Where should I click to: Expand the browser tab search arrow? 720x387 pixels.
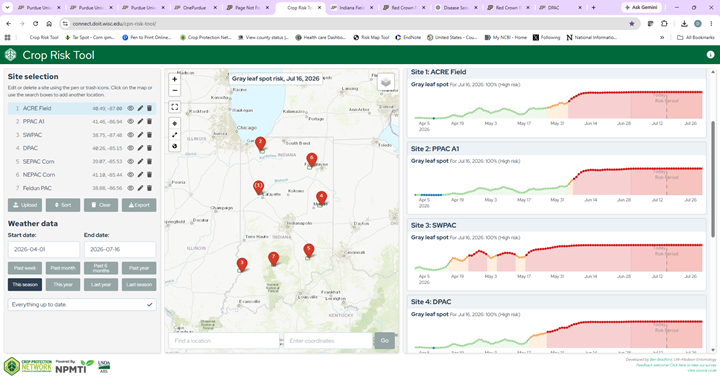[x=7, y=8]
